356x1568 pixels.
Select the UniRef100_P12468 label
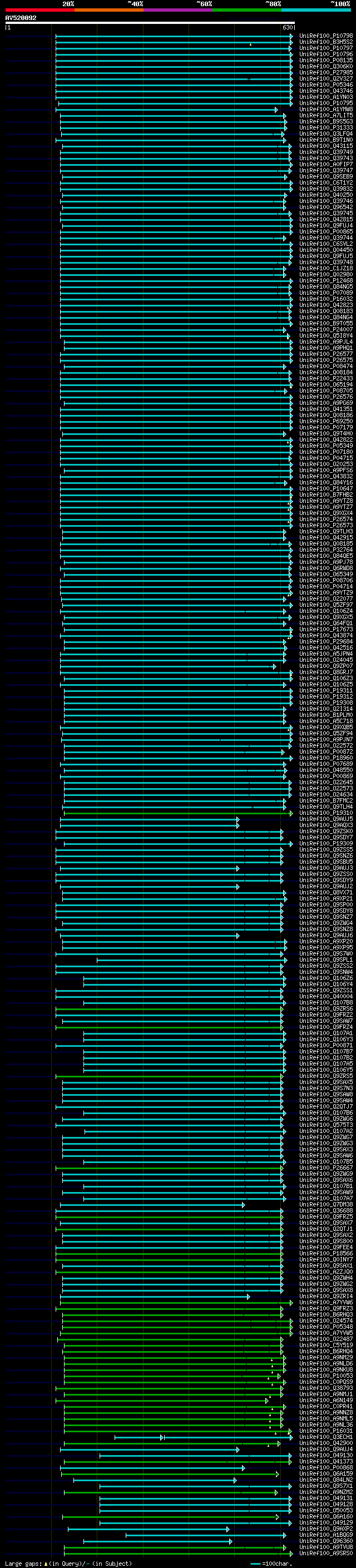[326, 280]
